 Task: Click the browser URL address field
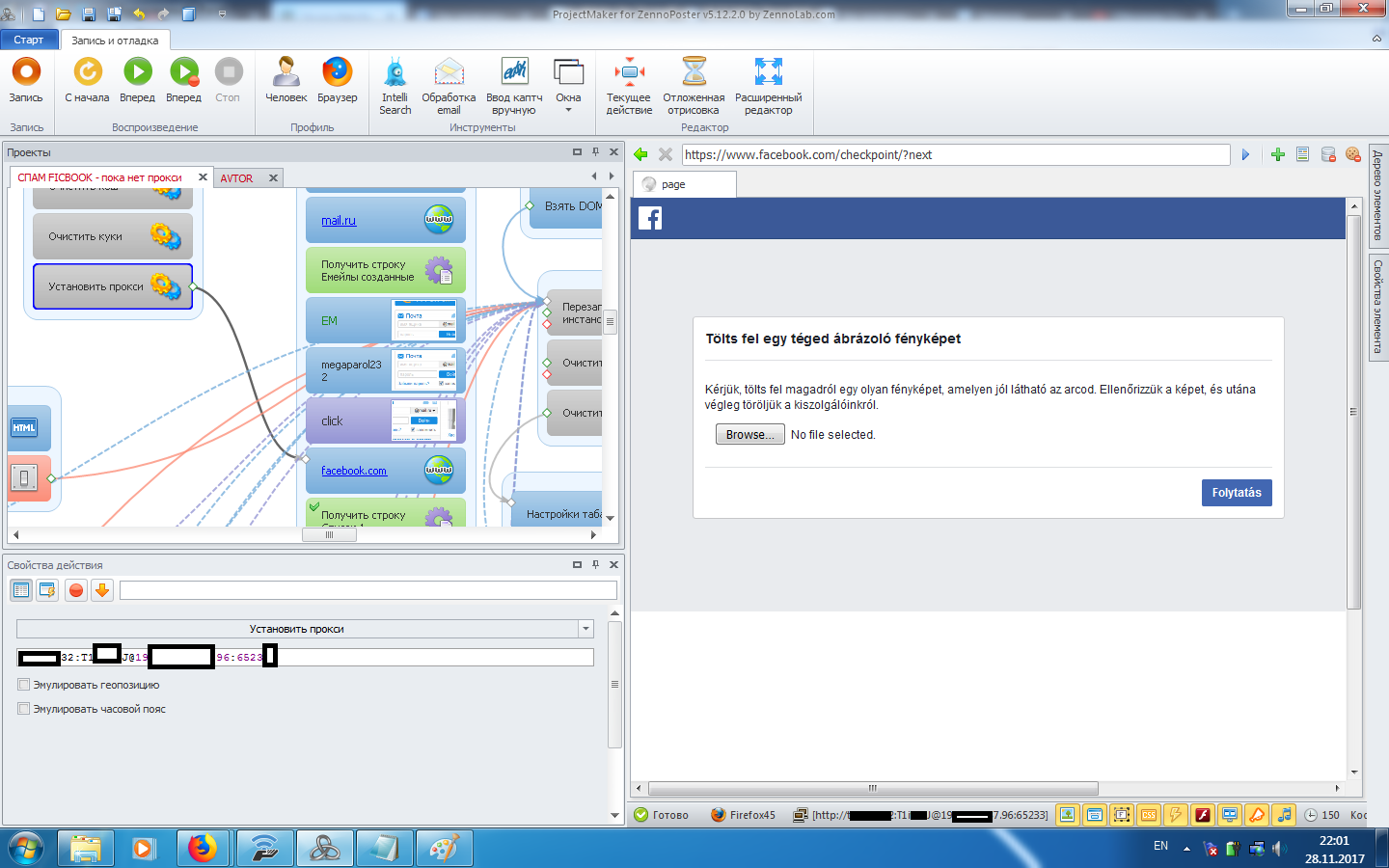click(x=956, y=154)
